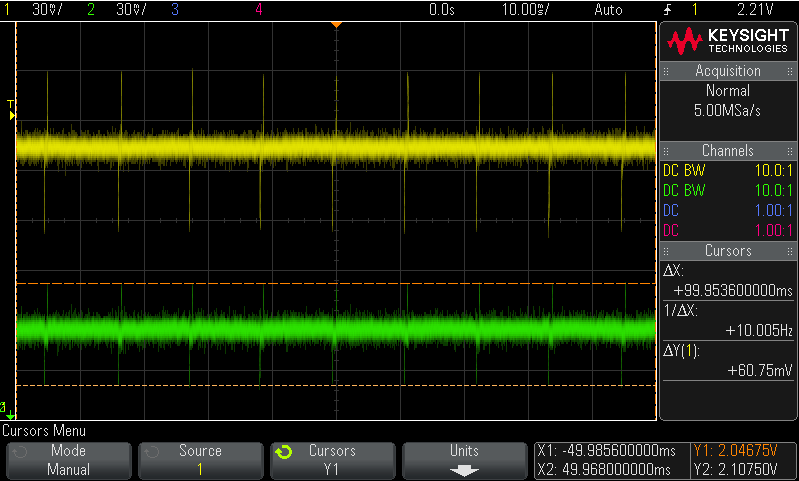This screenshot has height=481, width=799.
Task: Click the ΔX value +99.953600000ms
Action: (x=733, y=290)
